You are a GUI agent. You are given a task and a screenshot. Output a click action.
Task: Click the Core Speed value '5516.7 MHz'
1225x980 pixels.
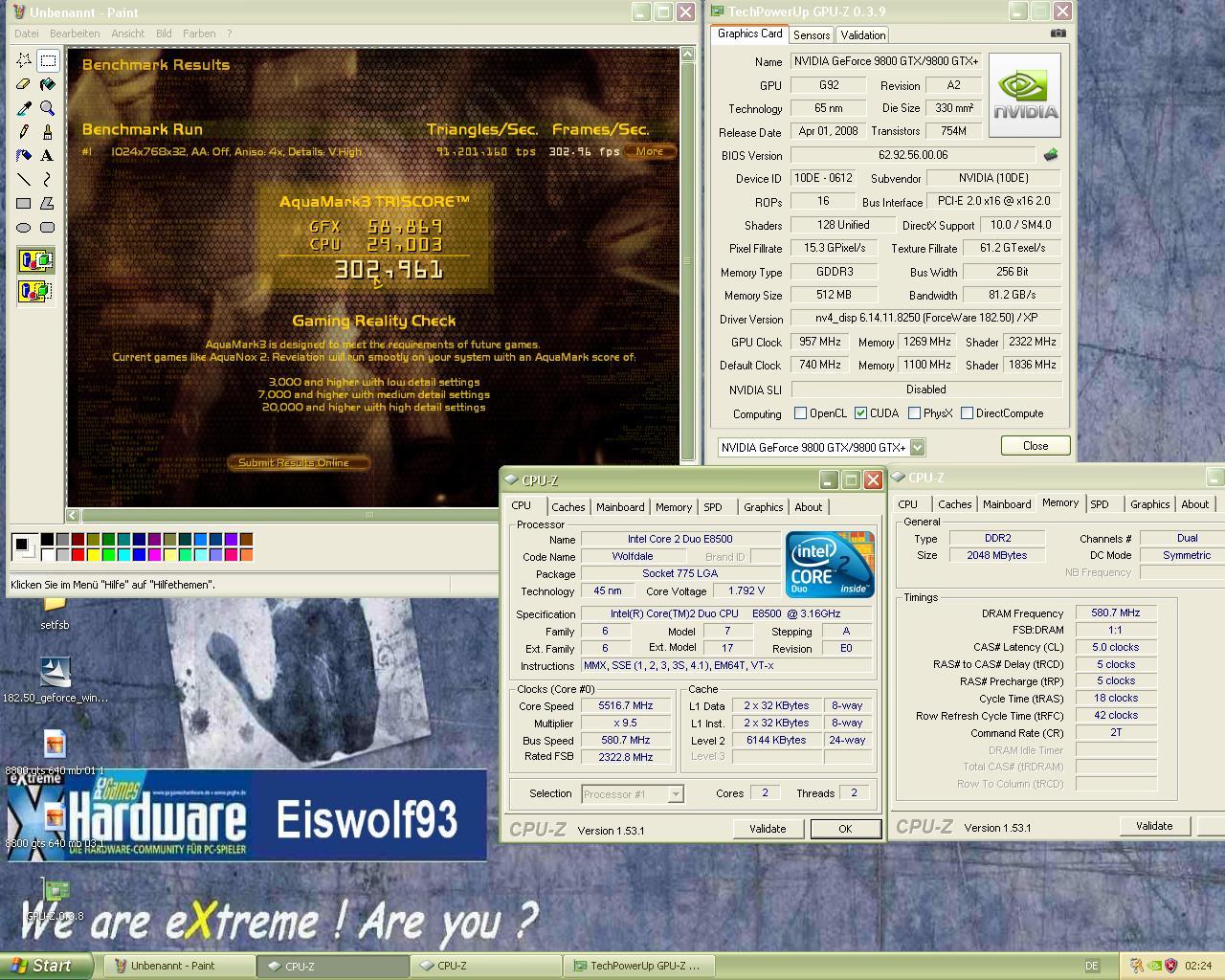(x=626, y=706)
